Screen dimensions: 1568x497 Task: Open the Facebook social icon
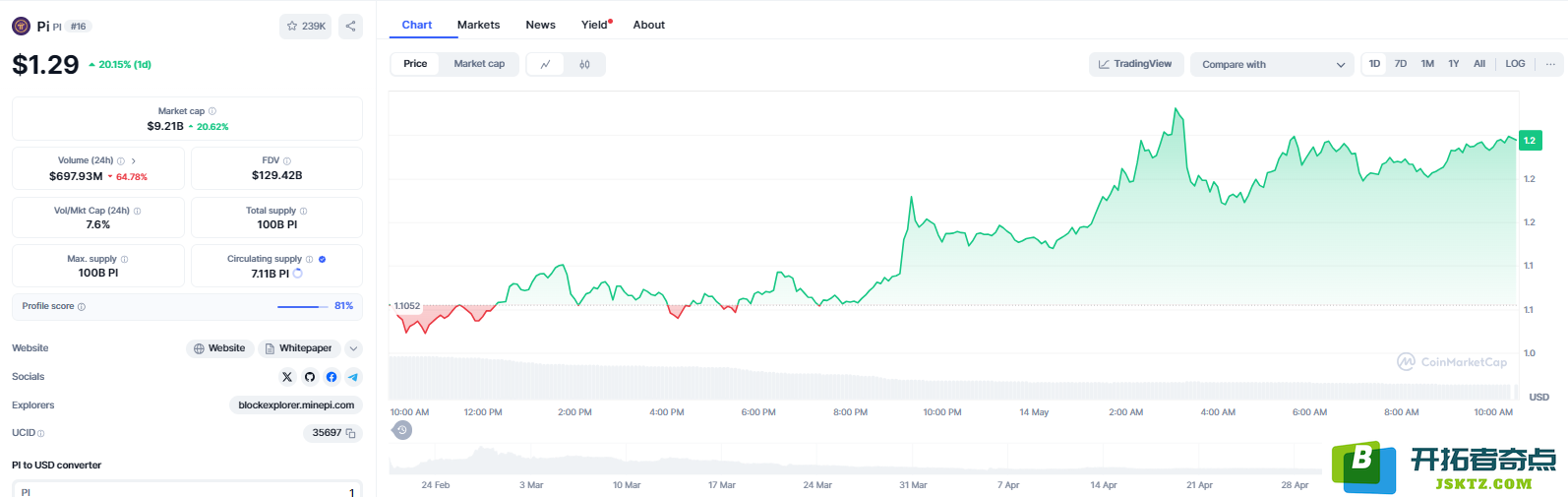[332, 377]
